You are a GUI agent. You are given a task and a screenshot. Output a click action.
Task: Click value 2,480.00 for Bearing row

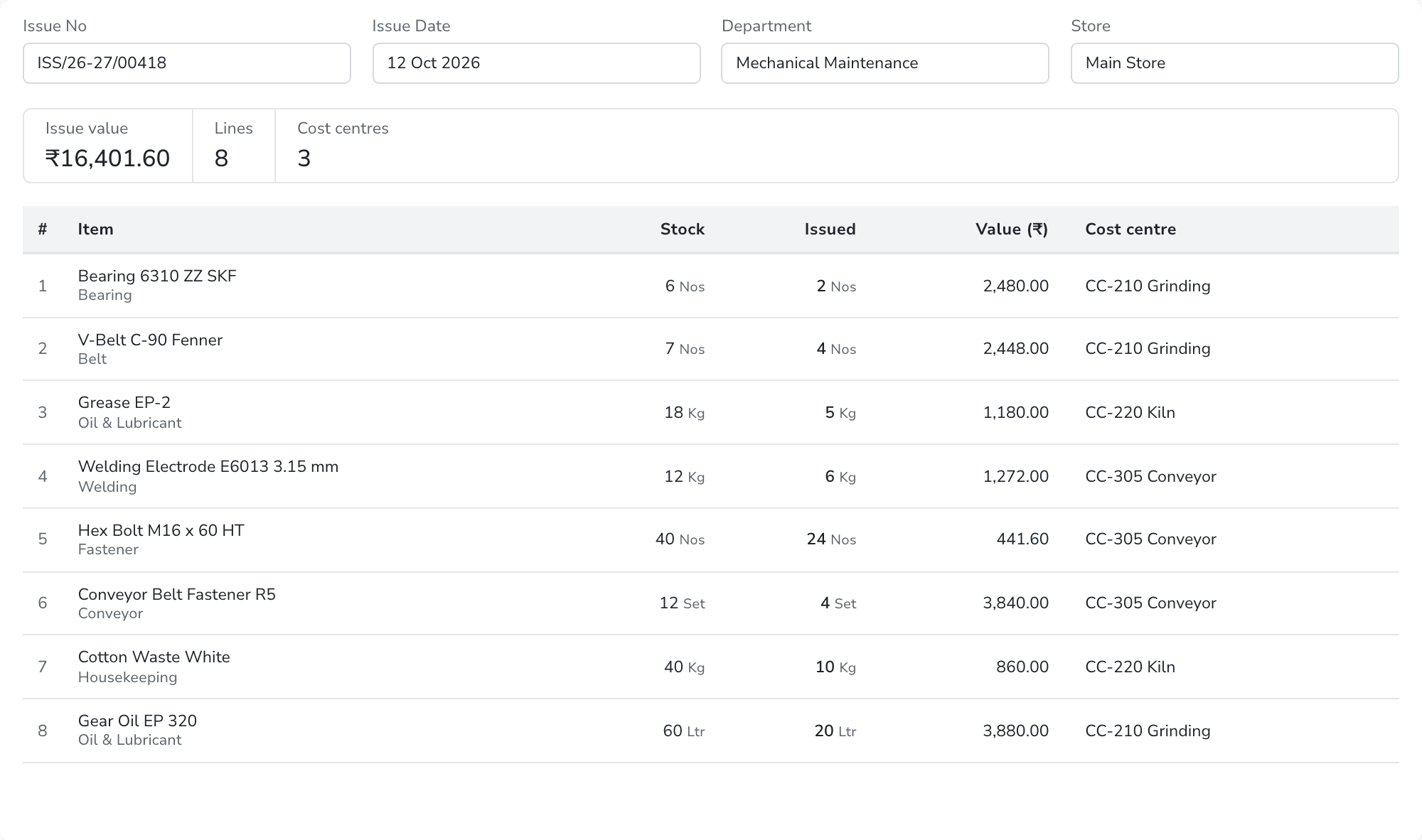[x=1015, y=286]
